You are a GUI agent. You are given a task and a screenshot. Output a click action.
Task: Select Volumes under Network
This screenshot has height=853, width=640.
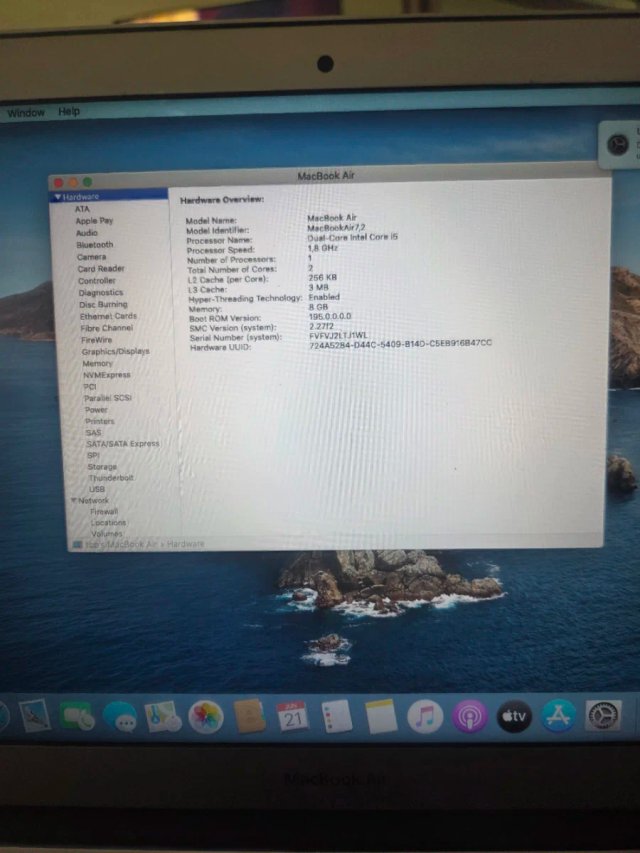coord(107,534)
